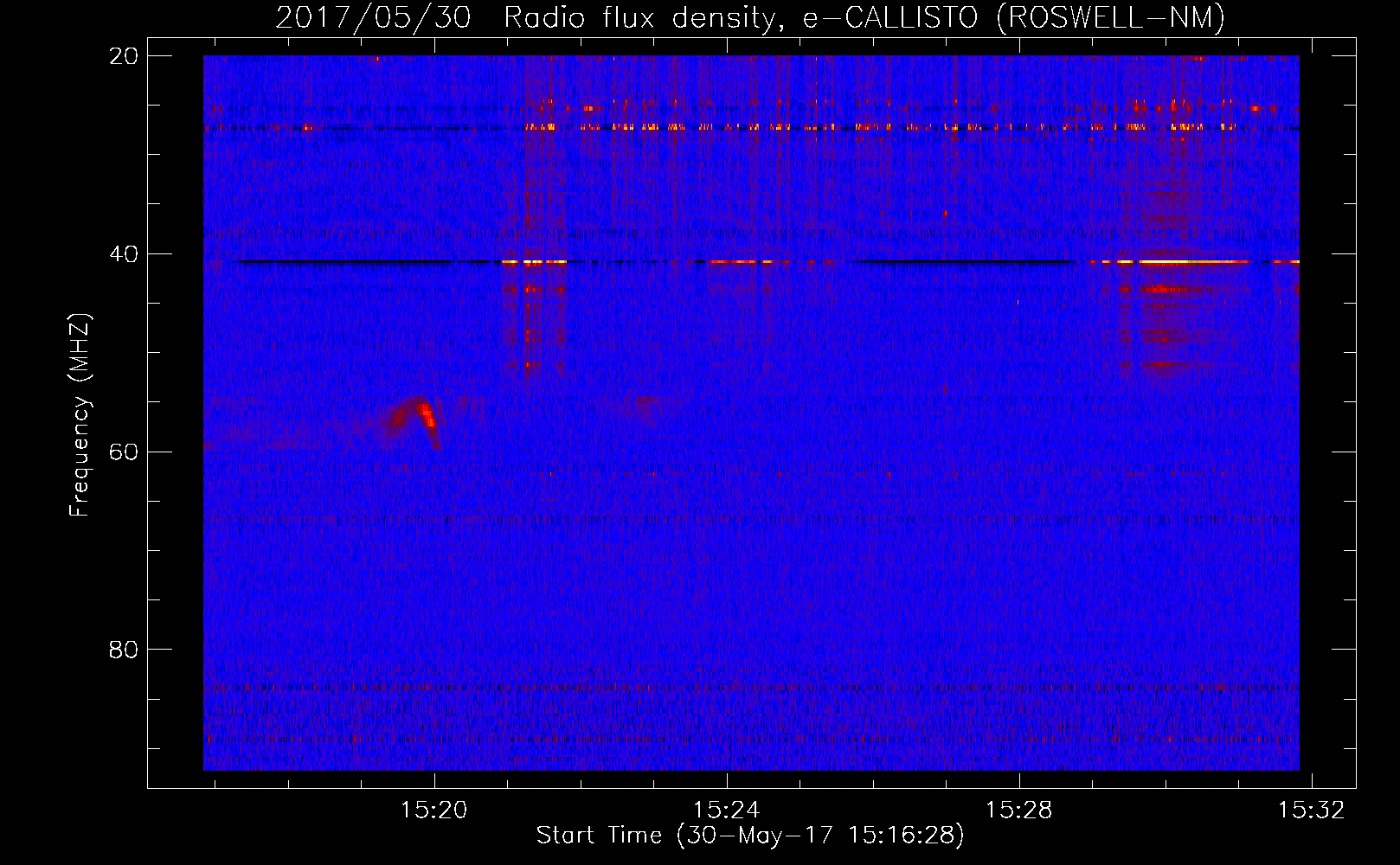Viewport: 1400px width, 865px height.
Task: Select the 15:32 time tick label
Action: pyautogui.click(x=1312, y=810)
